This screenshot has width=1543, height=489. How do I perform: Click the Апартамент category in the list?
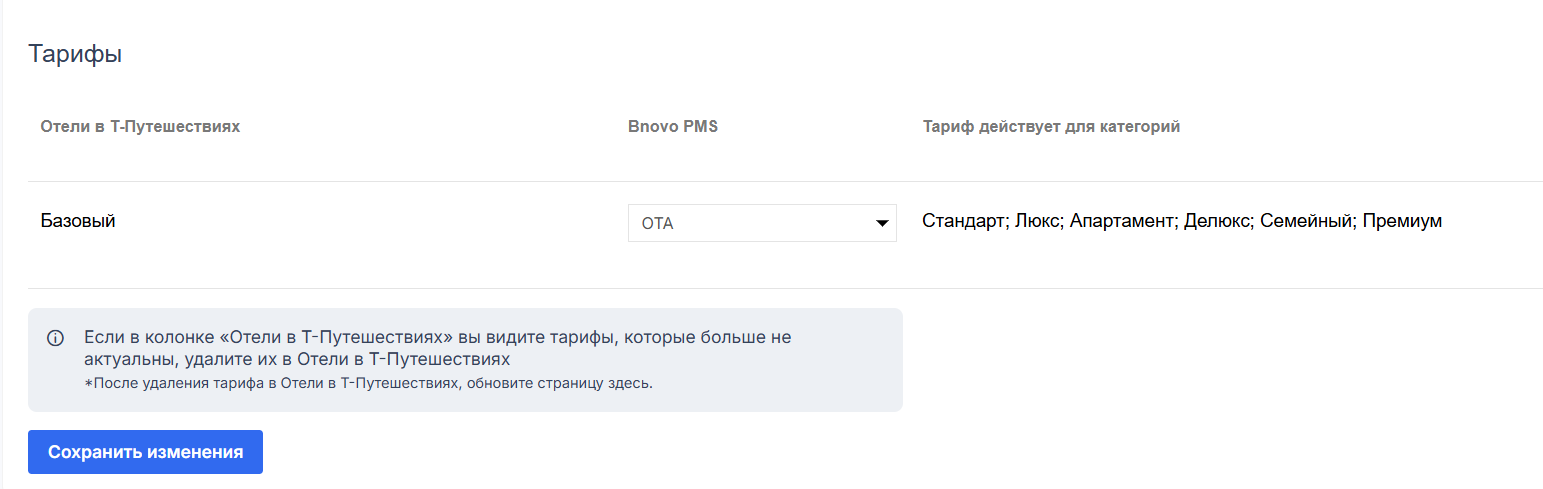(x=1121, y=221)
